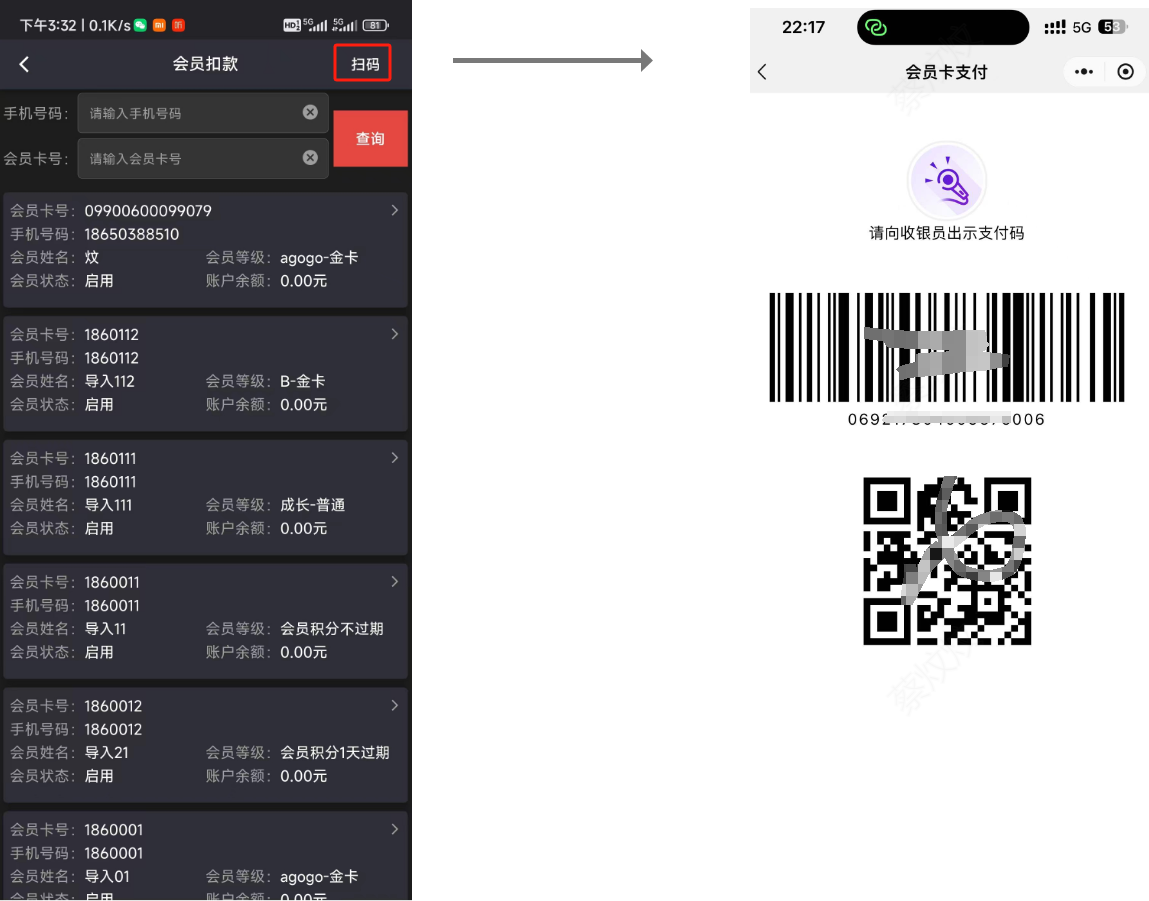Expand member 导入21 details chevron
This screenshot has width=1149, height=901.
point(395,706)
